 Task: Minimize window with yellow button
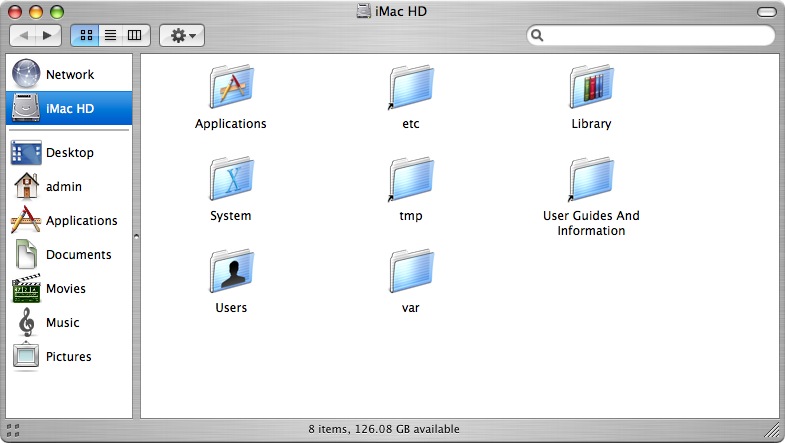point(36,12)
